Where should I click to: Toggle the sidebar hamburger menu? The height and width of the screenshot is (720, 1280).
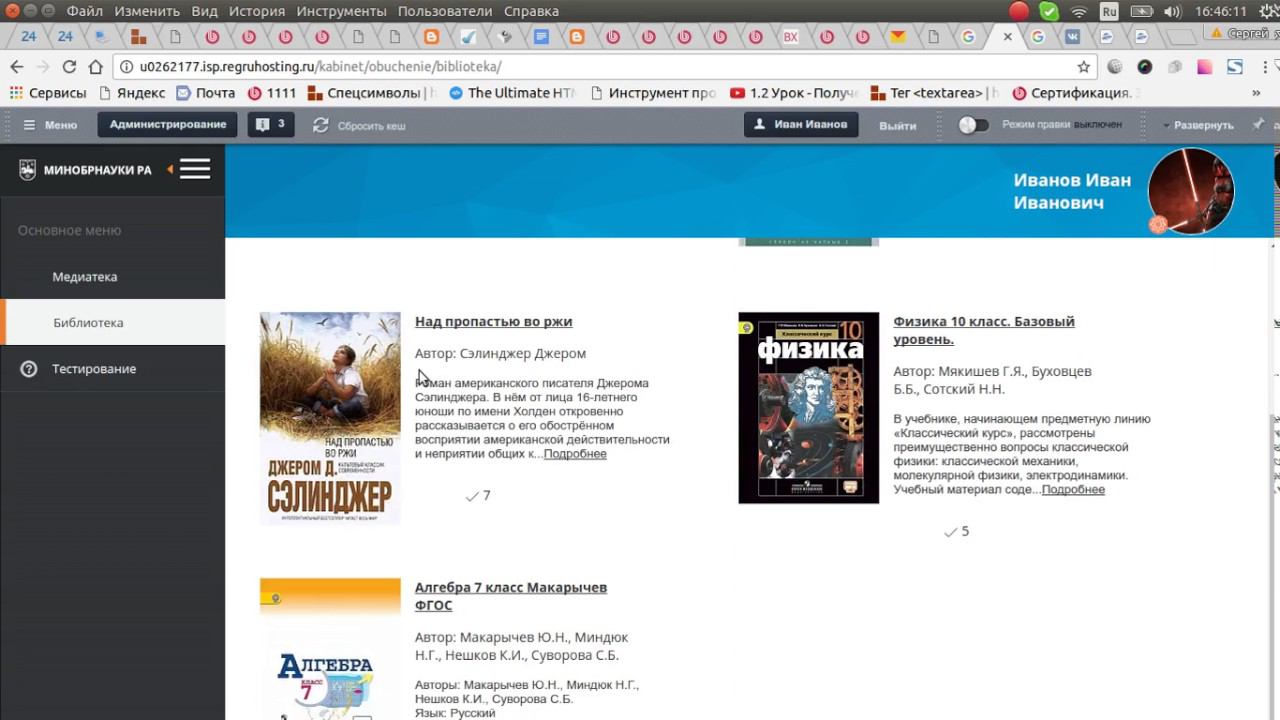pyautogui.click(x=195, y=169)
